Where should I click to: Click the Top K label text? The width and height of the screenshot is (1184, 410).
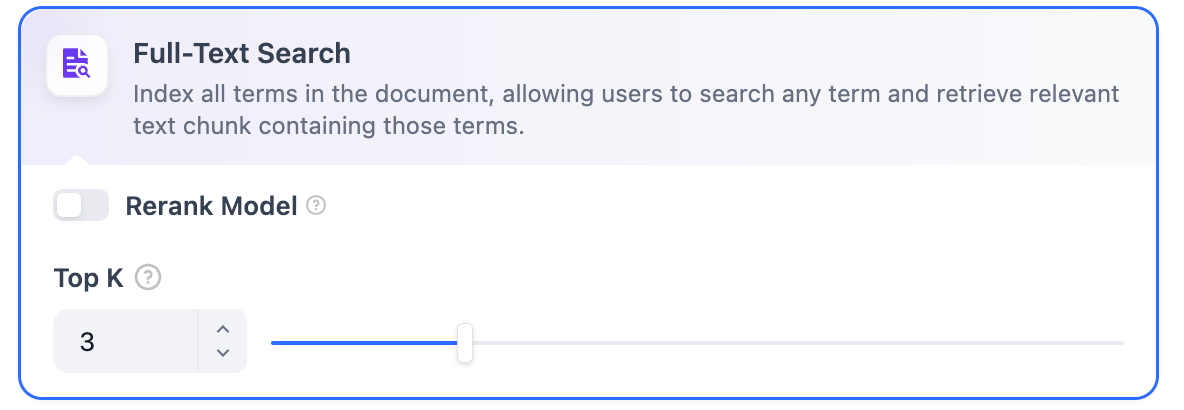89,278
